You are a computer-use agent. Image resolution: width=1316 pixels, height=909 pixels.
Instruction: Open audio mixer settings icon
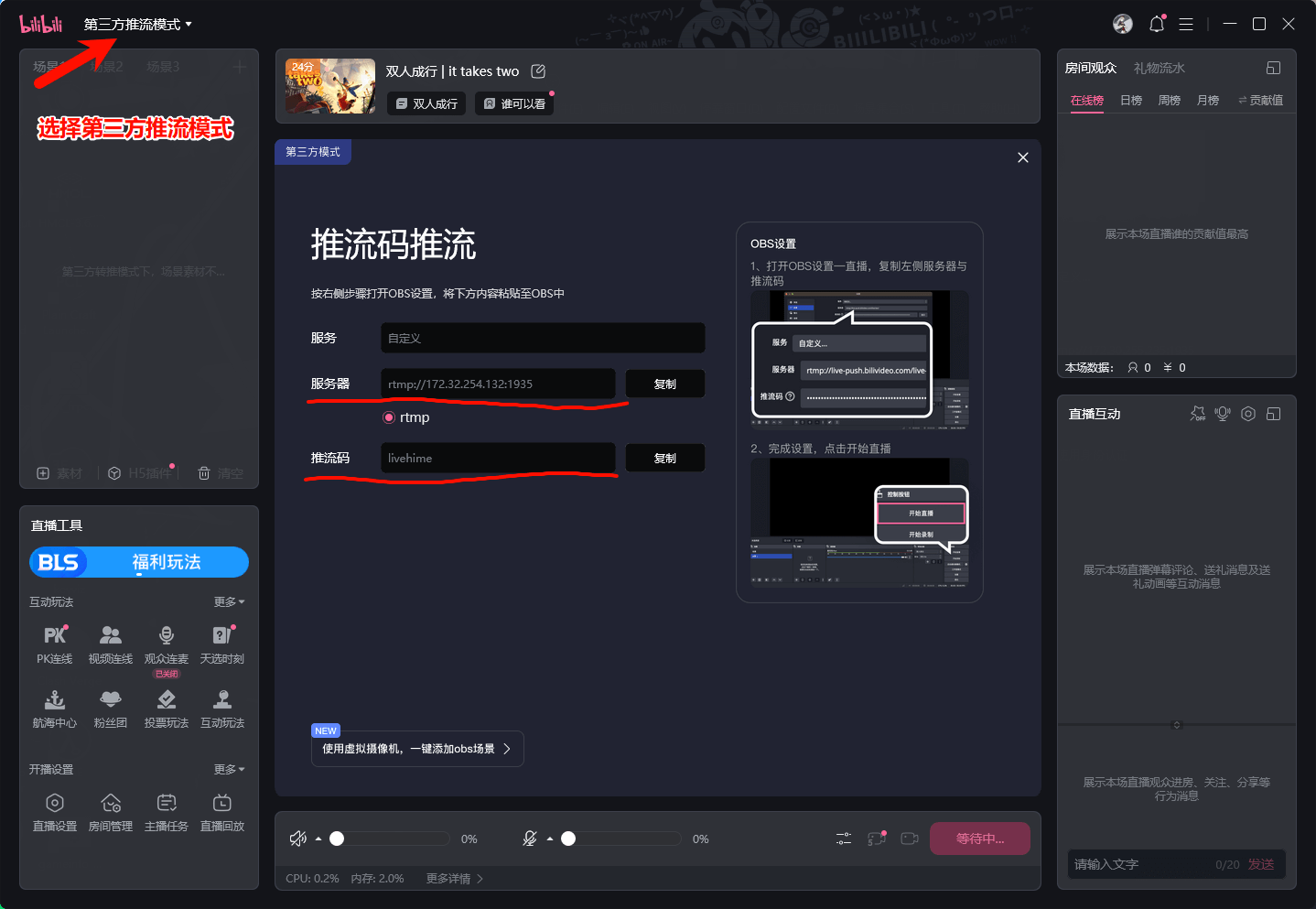point(844,839)
